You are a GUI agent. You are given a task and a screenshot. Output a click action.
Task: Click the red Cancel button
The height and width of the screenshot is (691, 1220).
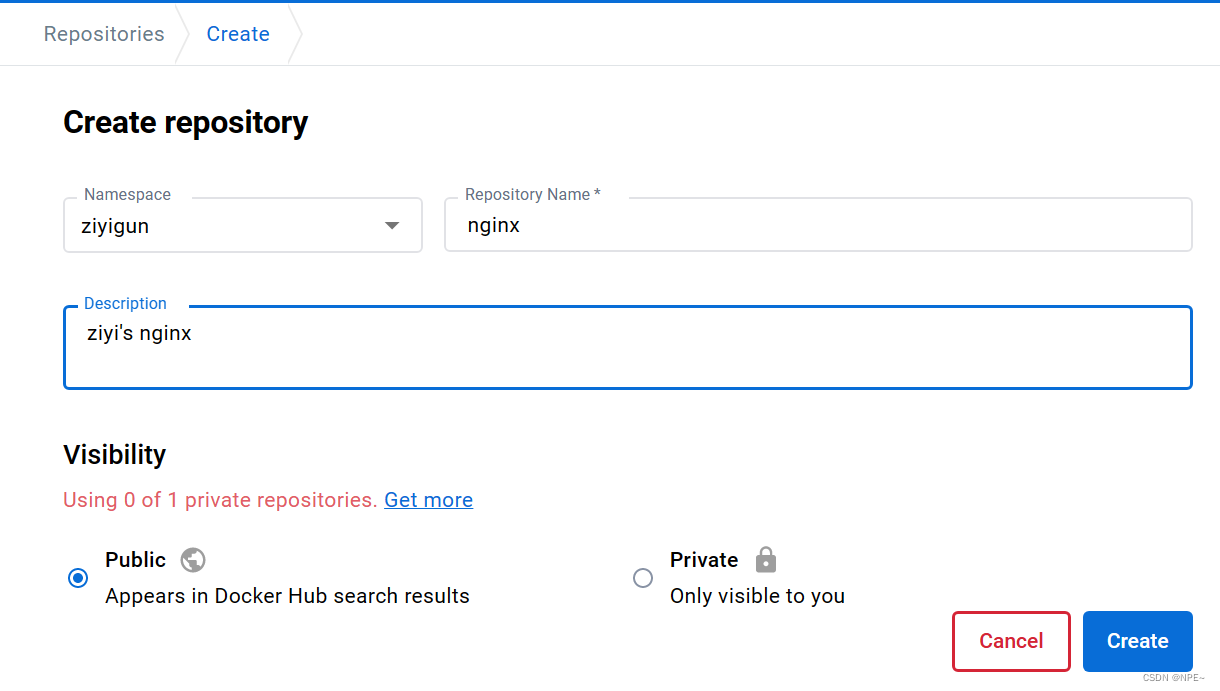point(1011,641)
